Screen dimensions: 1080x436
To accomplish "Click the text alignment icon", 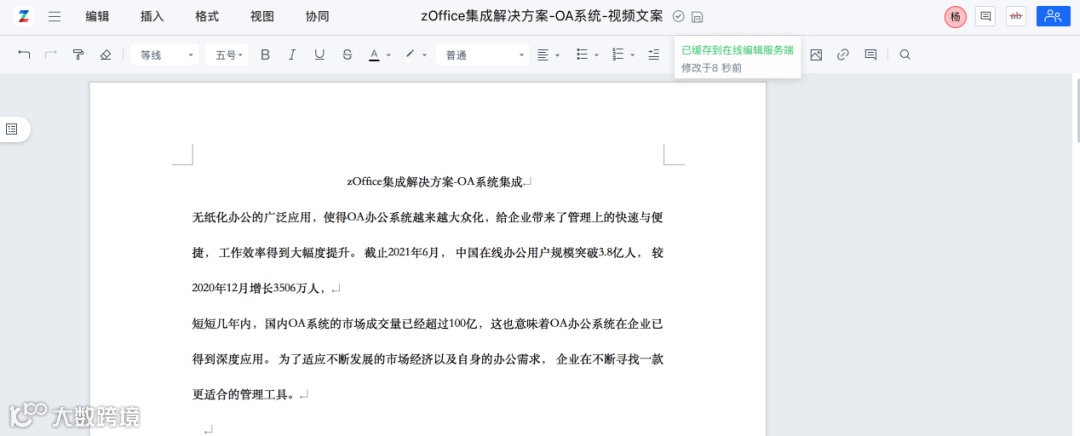I will click(x=543, y=54).
